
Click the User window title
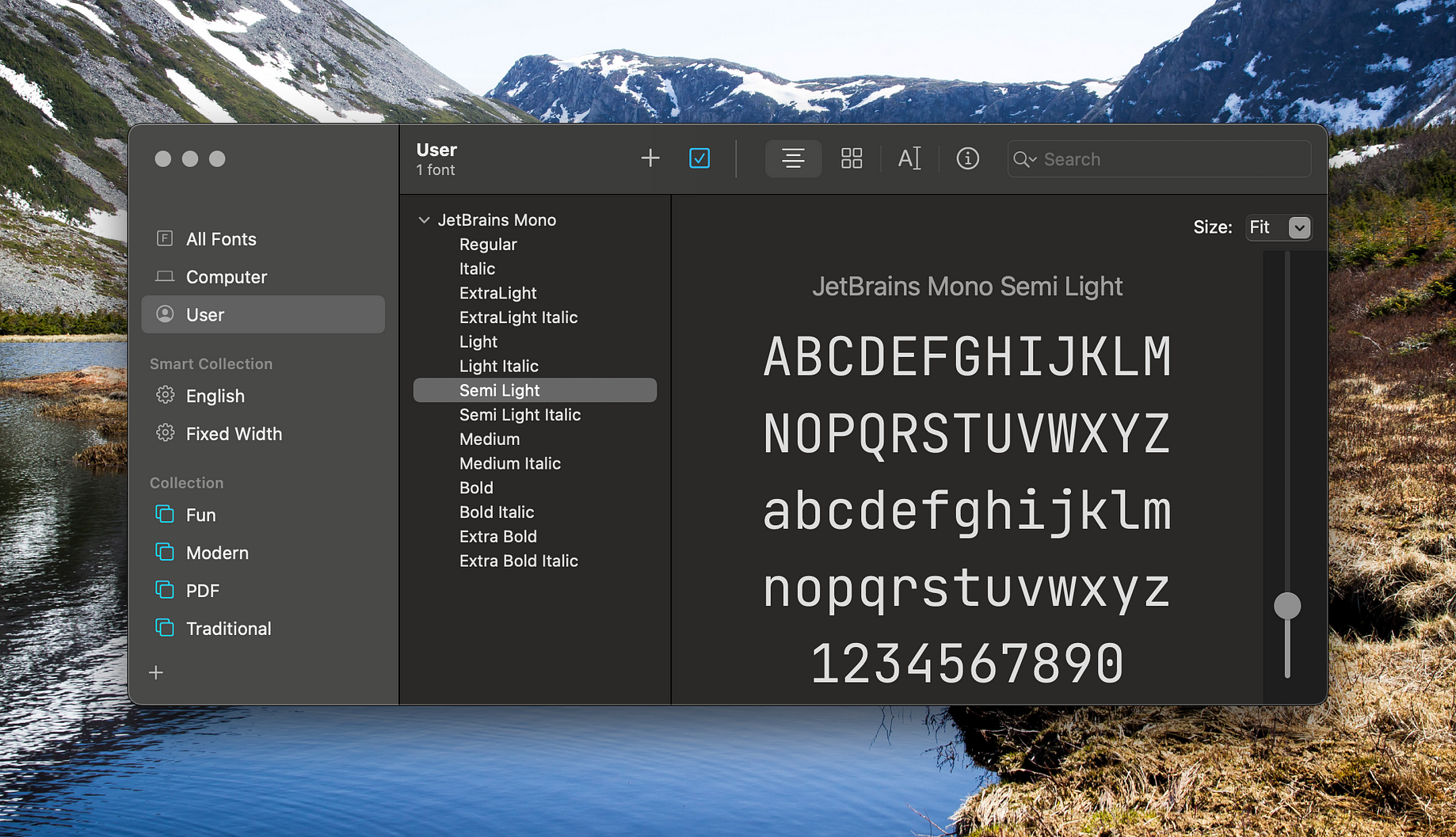[x=436, y=150]
